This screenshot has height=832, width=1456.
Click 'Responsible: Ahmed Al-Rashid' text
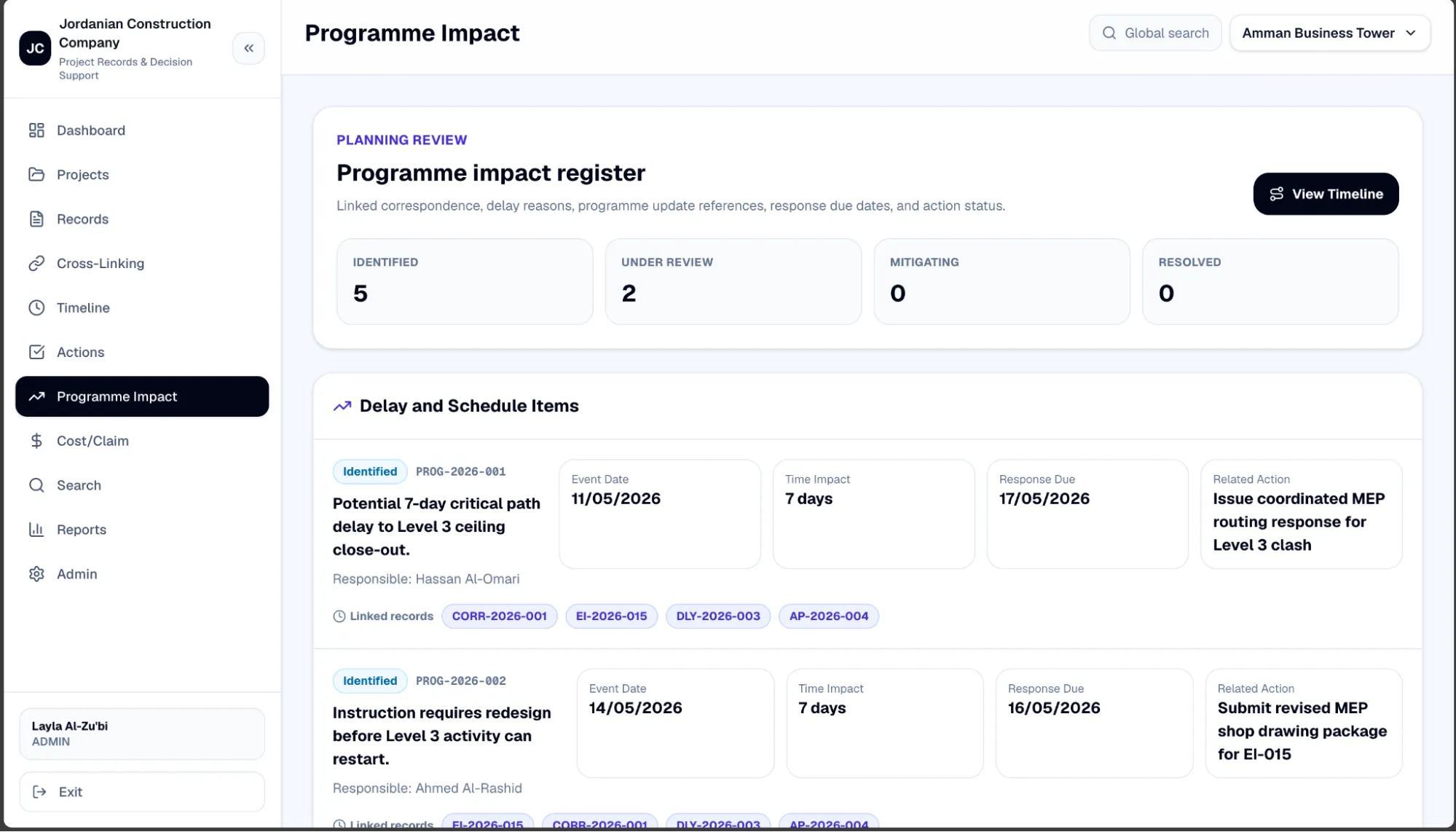[x=428, y=788]
